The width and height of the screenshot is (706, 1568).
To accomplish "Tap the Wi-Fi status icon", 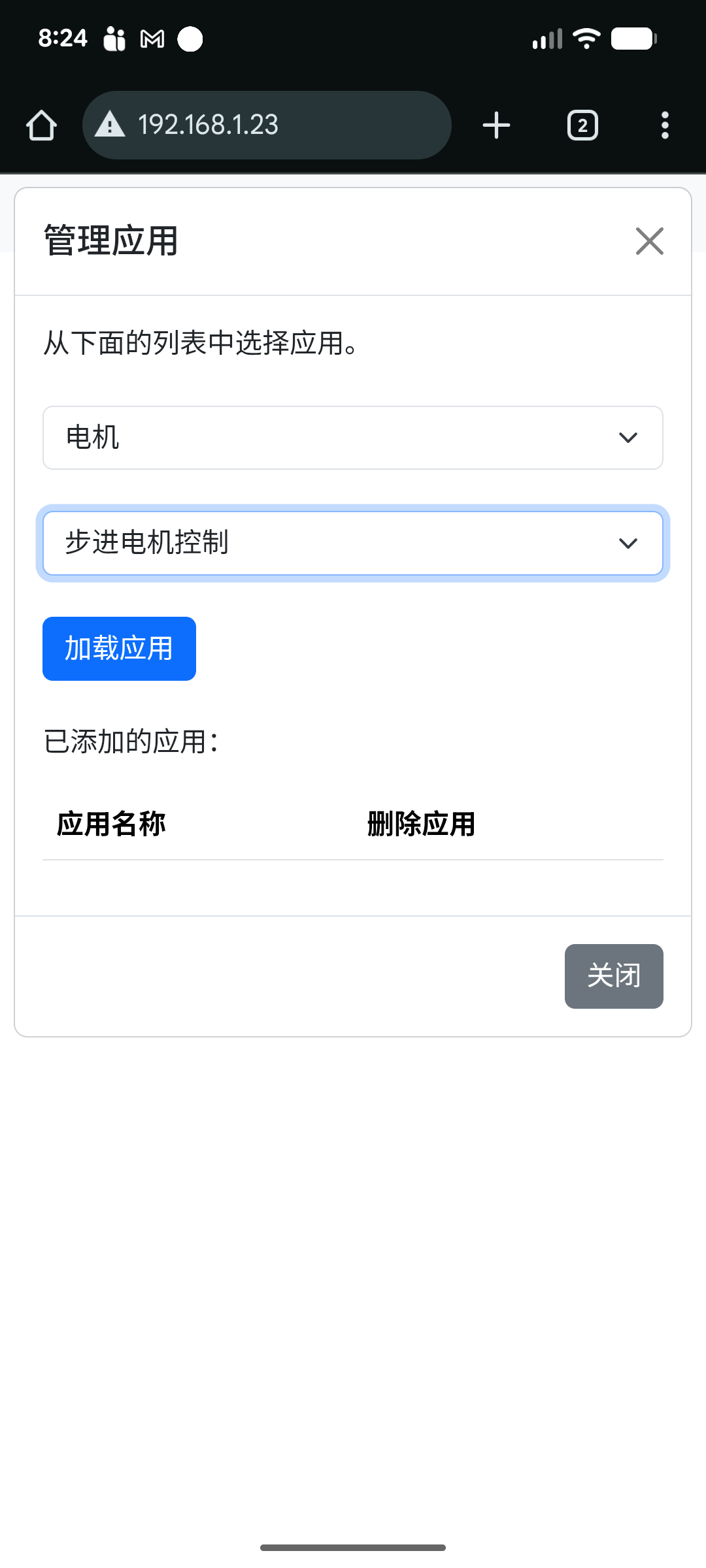I will tap(586, 39).
